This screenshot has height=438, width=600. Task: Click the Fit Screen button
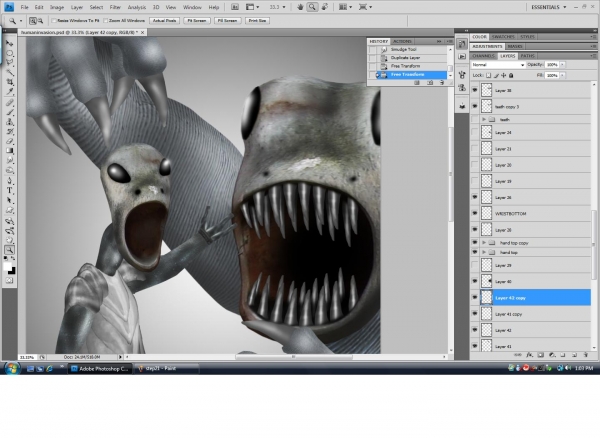click(x=197, y=21)
